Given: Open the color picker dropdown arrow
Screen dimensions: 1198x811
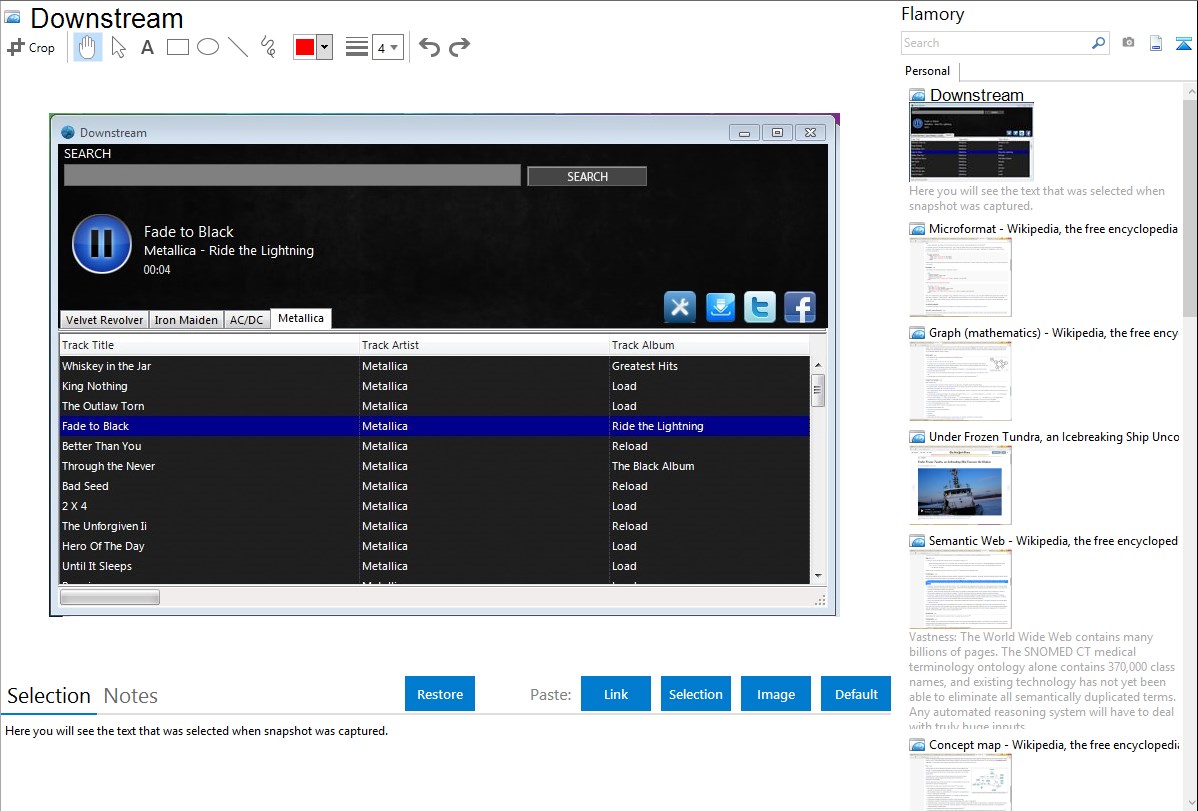Looking at the screenshot, I should [325, 47].
